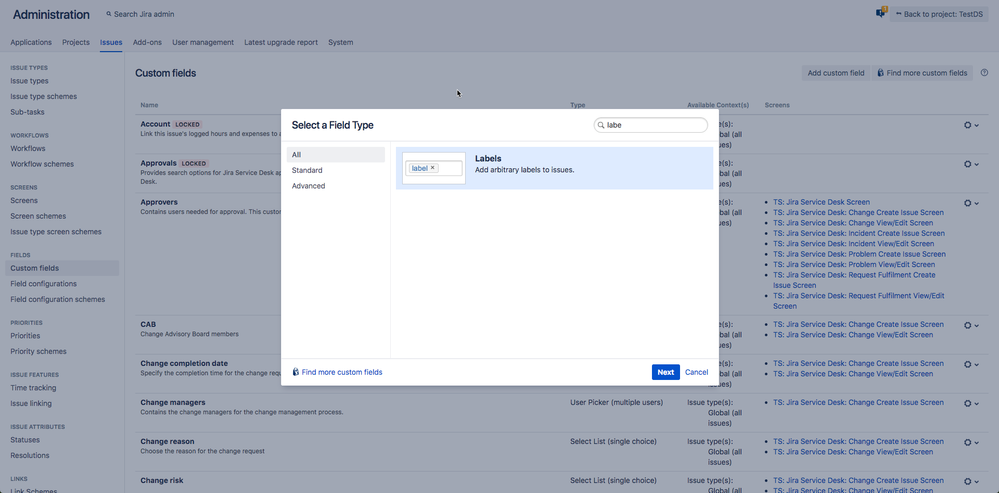999x493 pixels.
Task: Open gear menu for Approvers field
Action: pos(971,203)
